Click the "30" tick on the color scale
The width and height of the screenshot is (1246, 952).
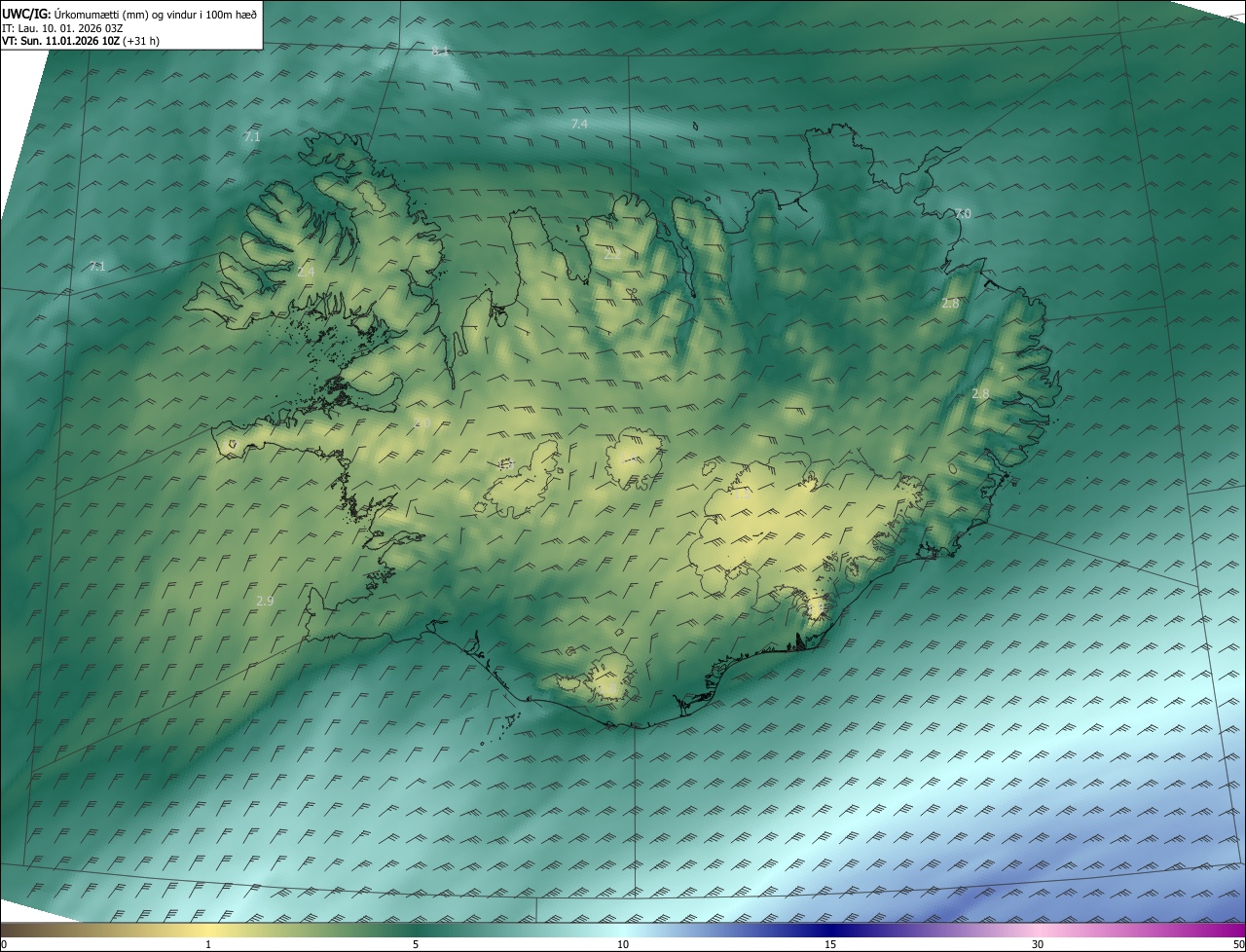coord(1038,945)
